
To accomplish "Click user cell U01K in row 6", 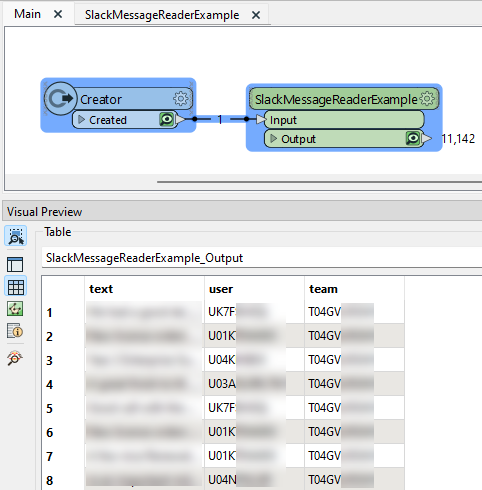I will (254, 432).
